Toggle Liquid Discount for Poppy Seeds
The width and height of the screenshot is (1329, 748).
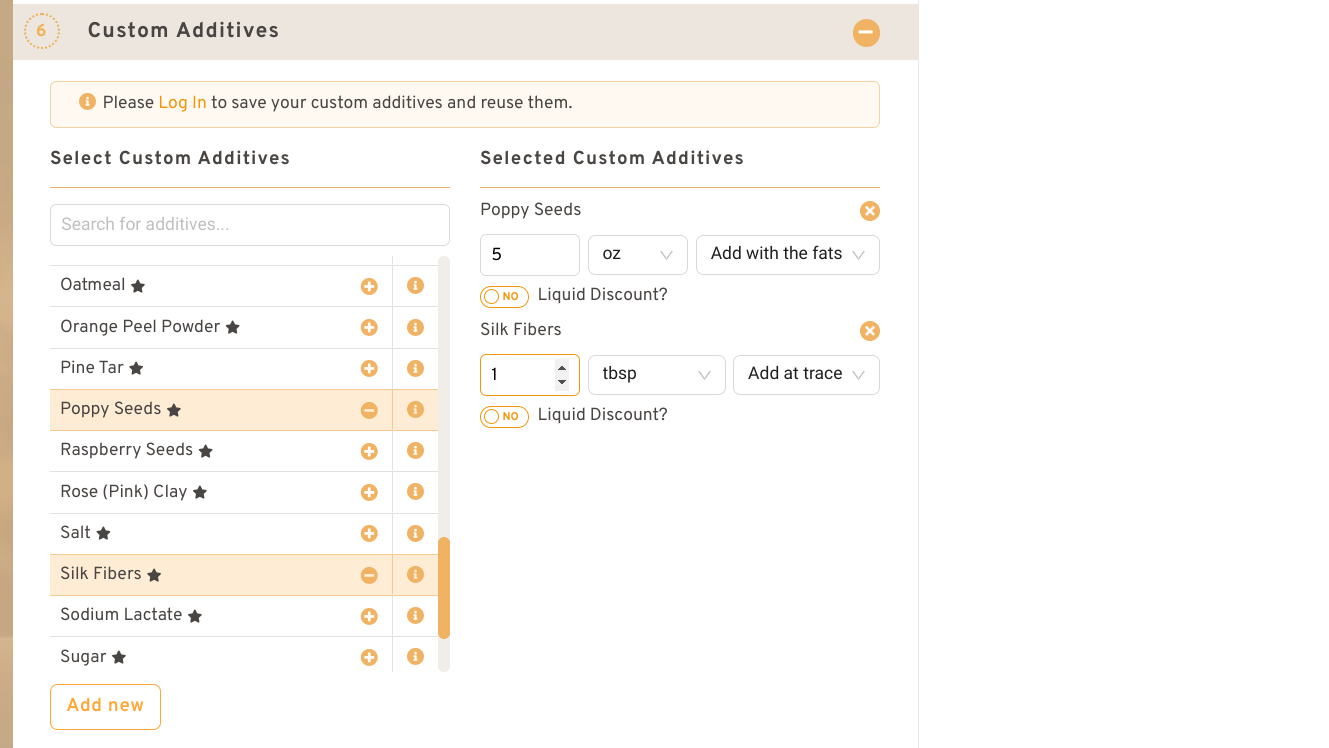click(504, 296)
